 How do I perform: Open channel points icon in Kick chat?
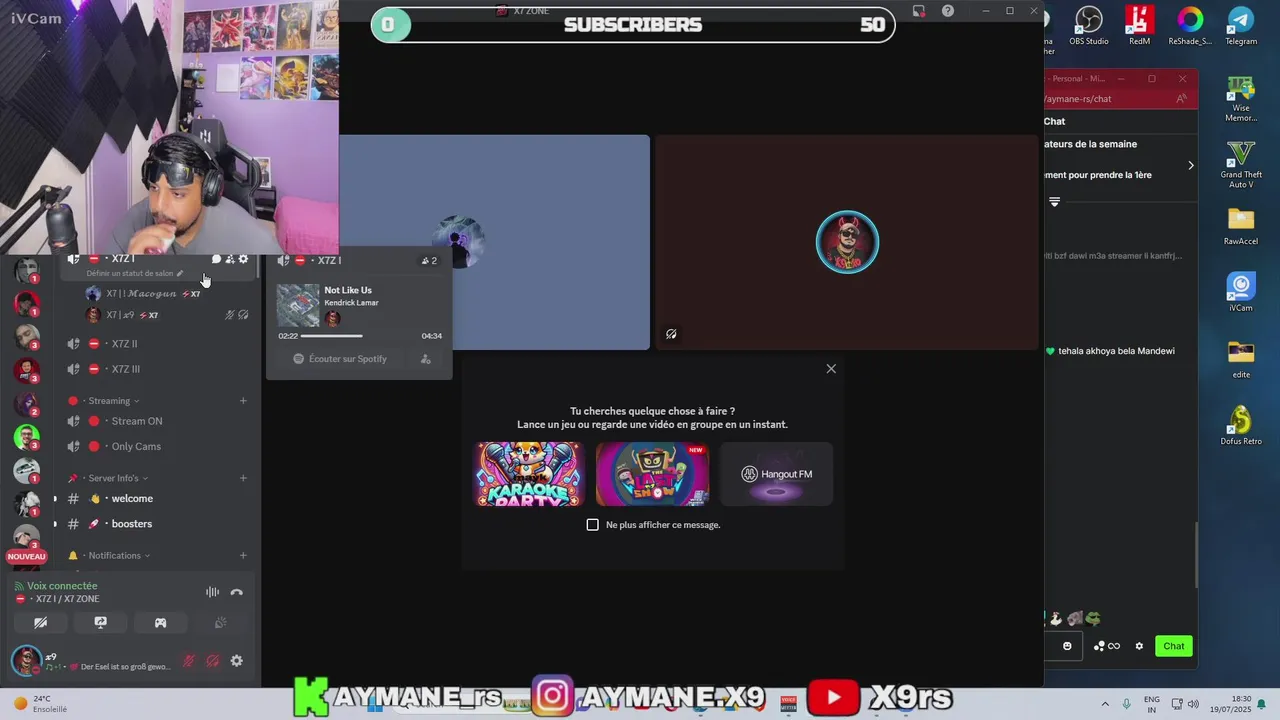point(1106,646)
